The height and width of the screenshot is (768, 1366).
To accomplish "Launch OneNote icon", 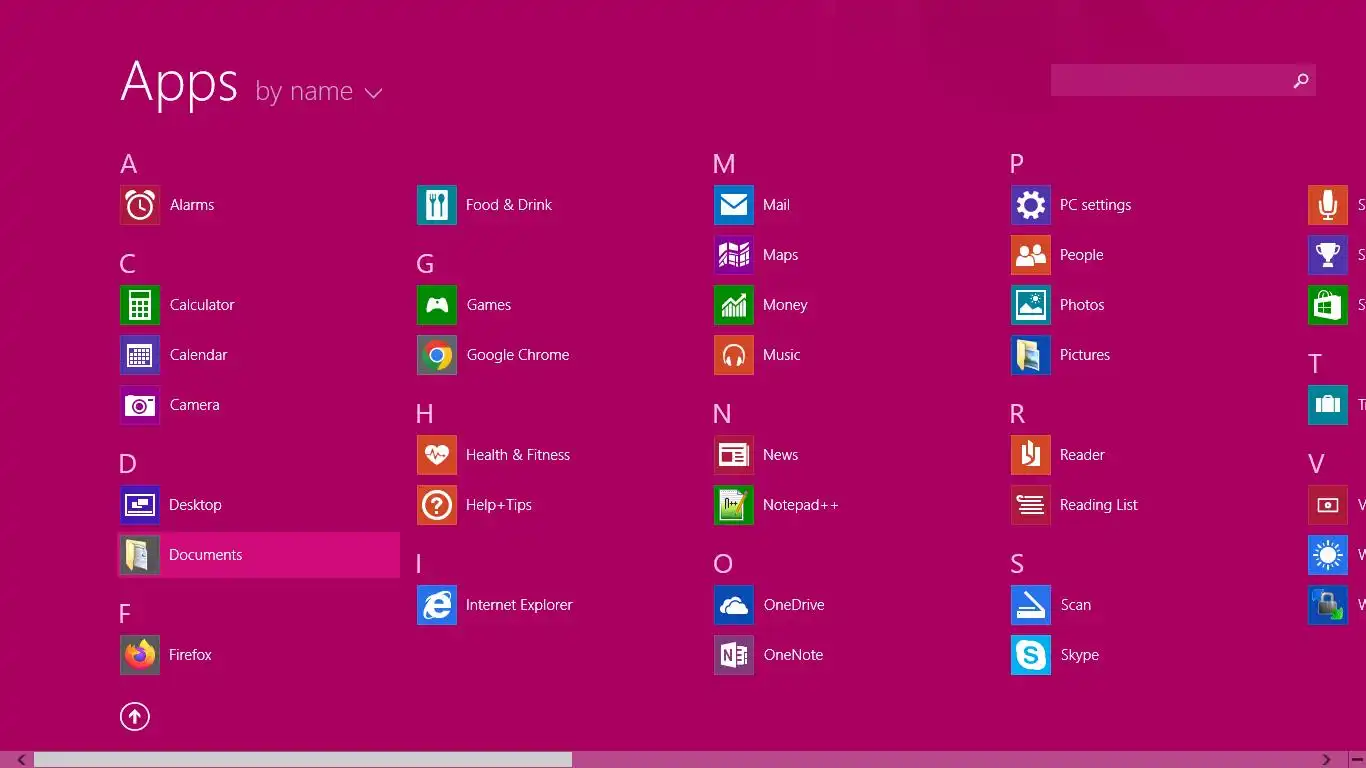I will tap(734, 655).
